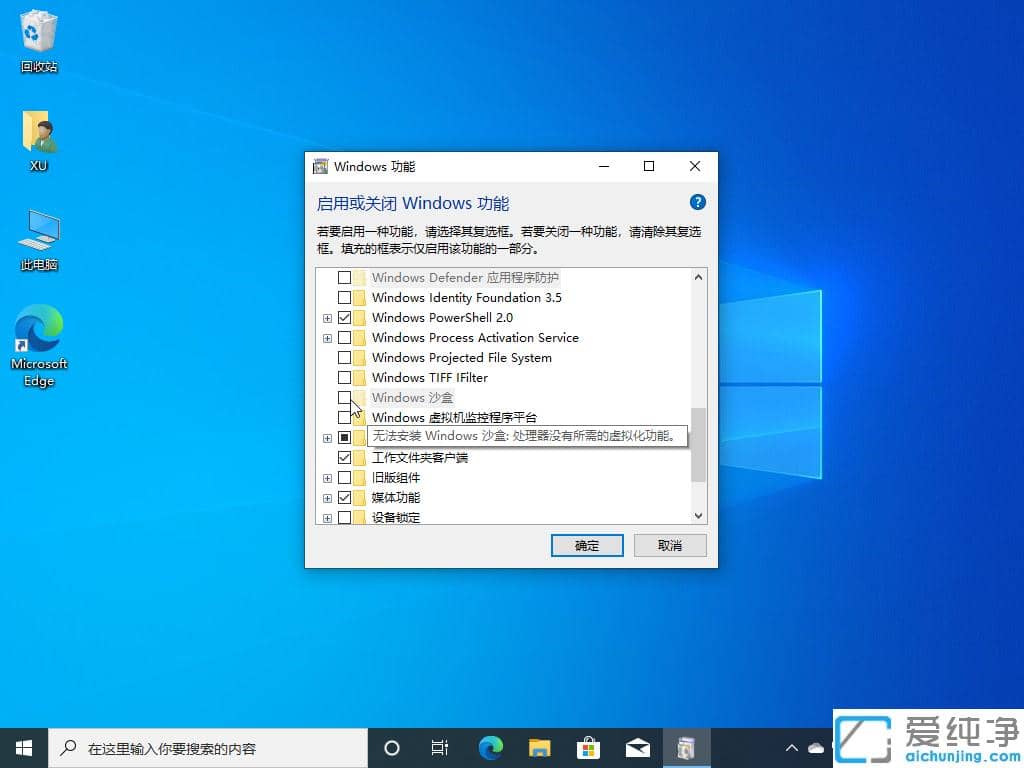Open Microsoft Edge from the taskbar

[489, 747]
